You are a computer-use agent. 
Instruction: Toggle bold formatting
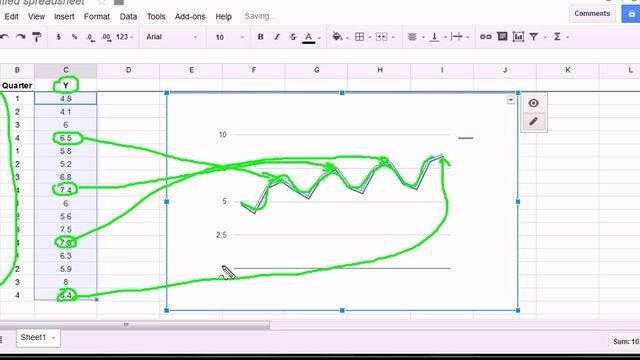pos(260,37)
